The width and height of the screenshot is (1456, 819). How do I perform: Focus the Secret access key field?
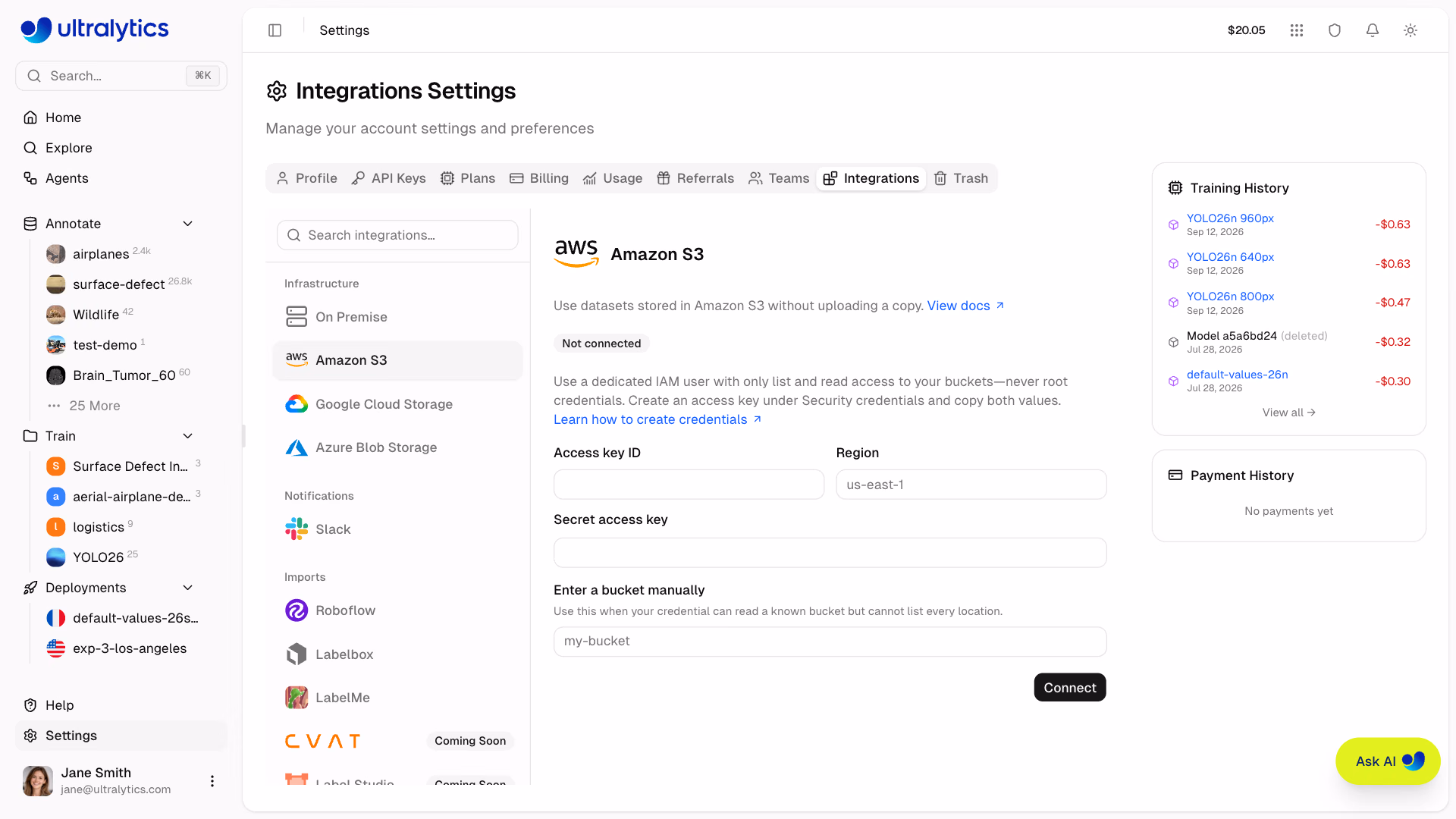(830, 553)
